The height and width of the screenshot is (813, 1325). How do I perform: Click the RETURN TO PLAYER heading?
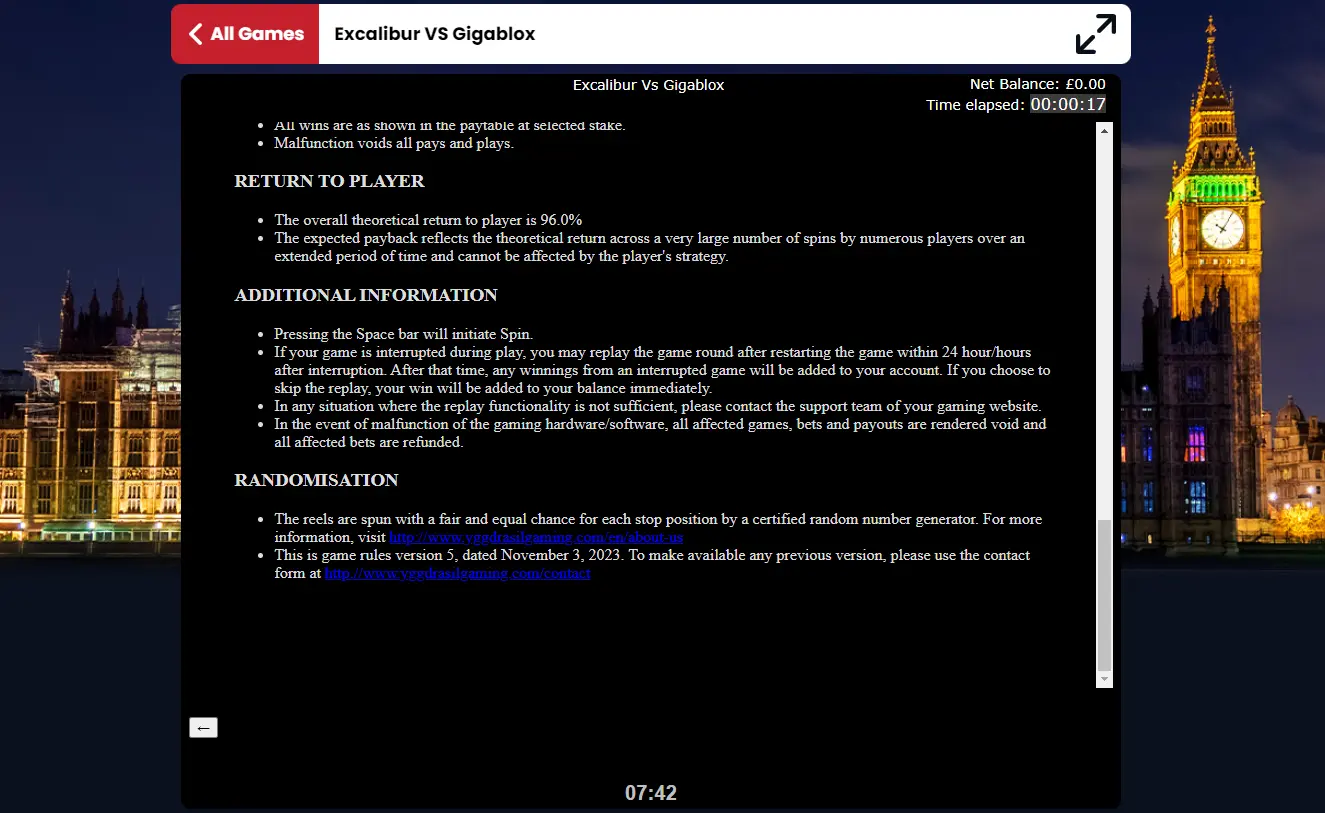(329, 181)
